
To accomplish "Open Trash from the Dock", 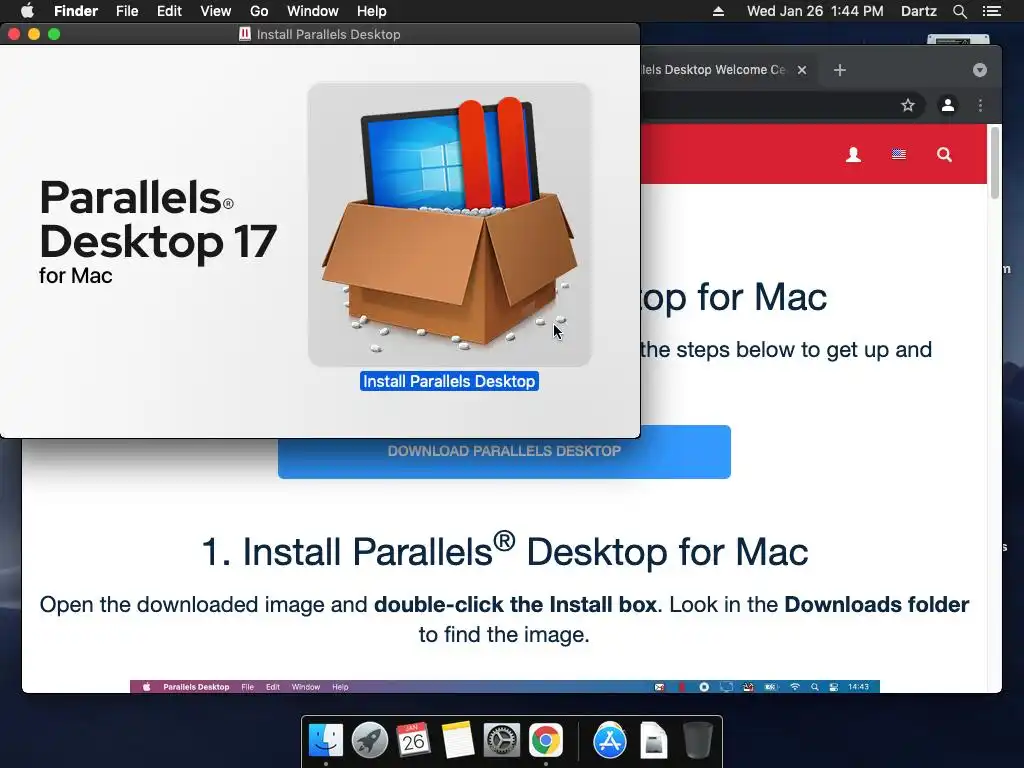I will (x=697, y=741).
